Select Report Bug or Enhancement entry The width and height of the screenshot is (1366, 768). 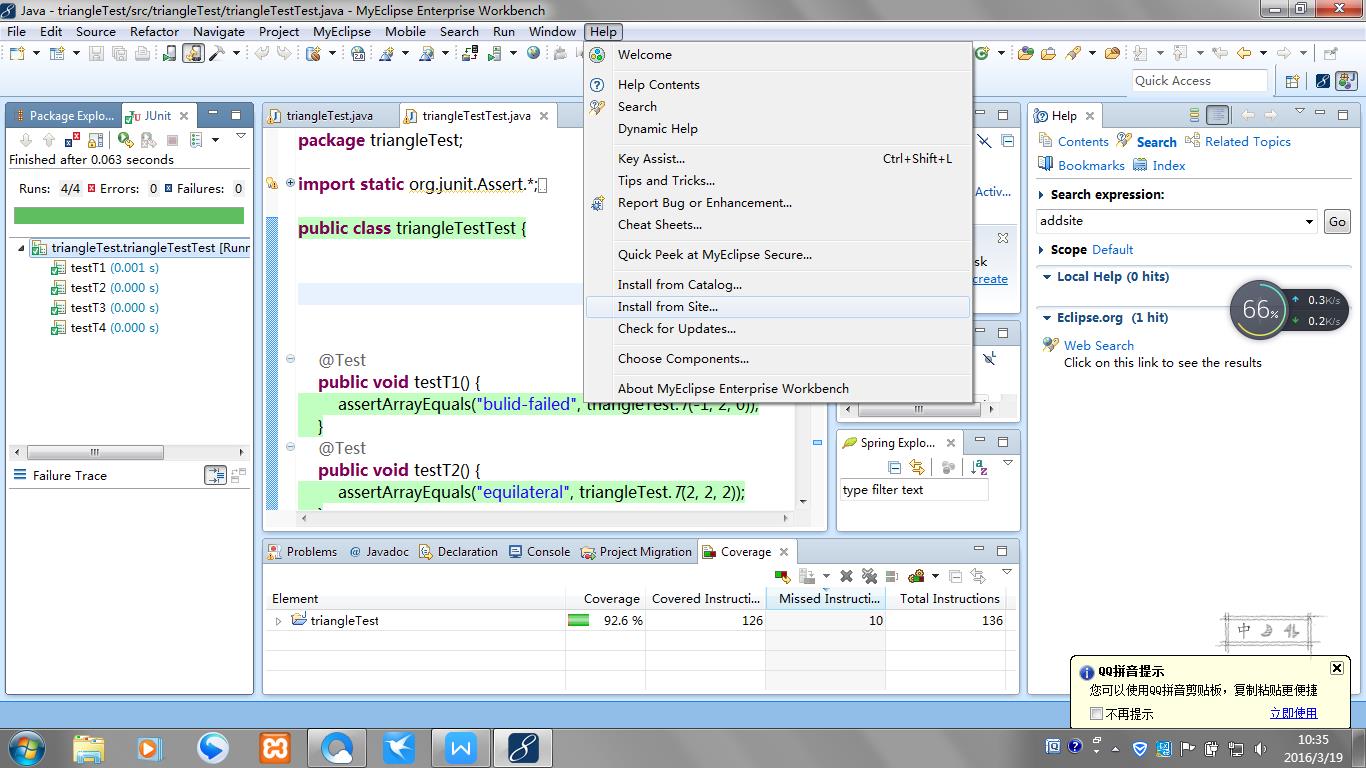[778, 203]
